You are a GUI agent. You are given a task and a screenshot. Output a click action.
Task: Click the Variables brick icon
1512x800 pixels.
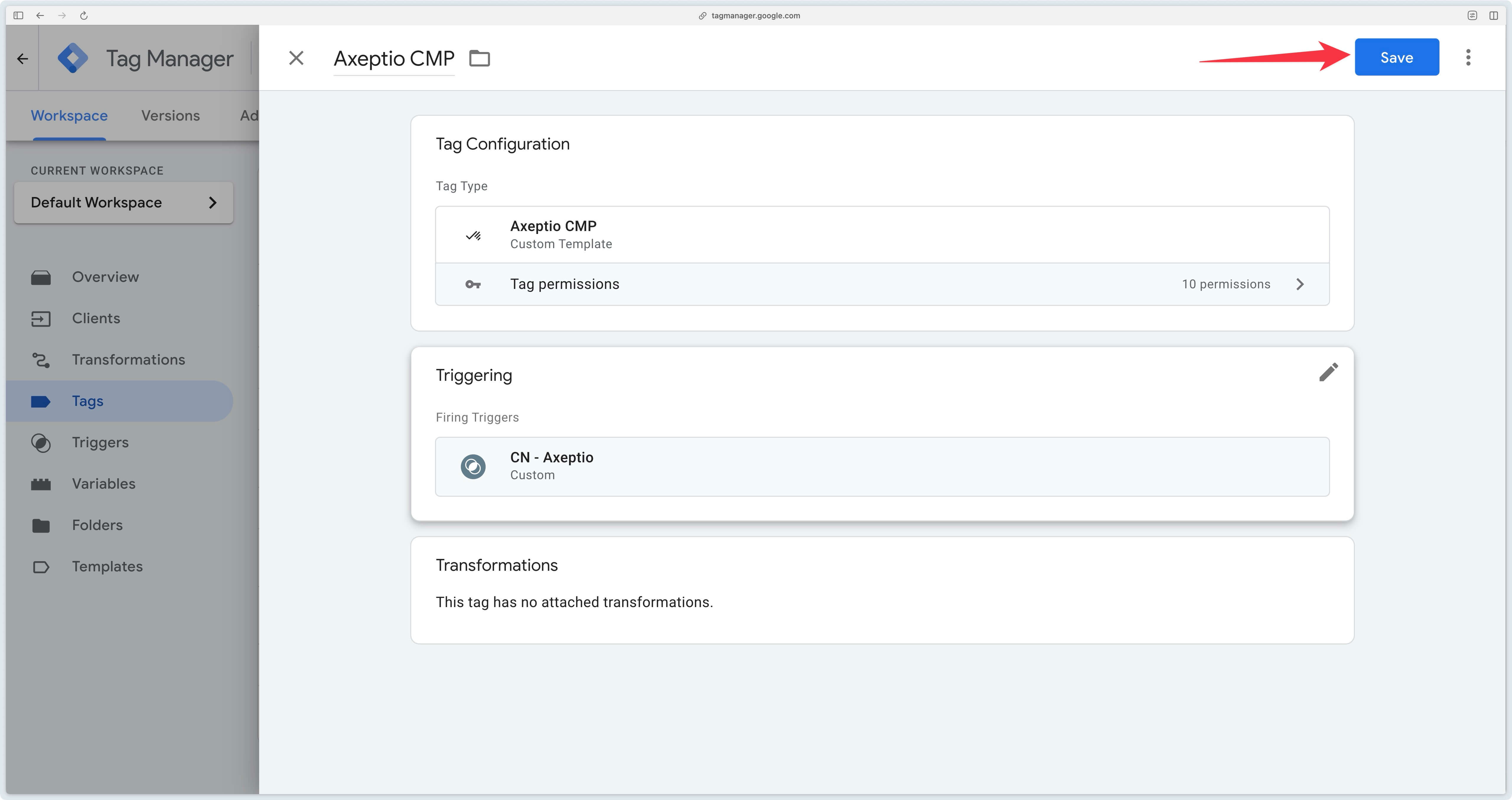point(40,484)
